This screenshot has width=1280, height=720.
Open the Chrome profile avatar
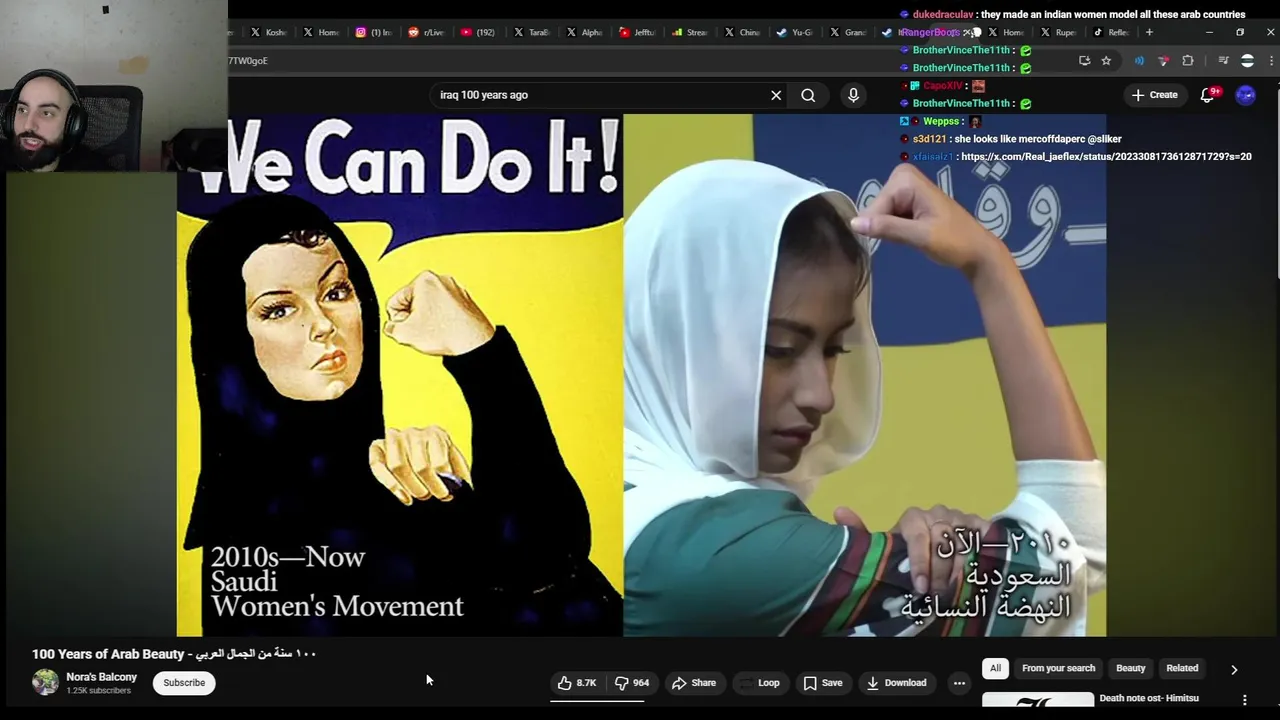point(1247,61)
